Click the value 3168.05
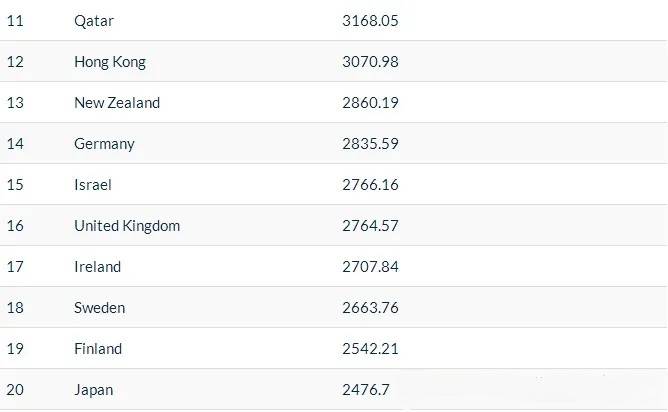 click(x=370, y=20)
